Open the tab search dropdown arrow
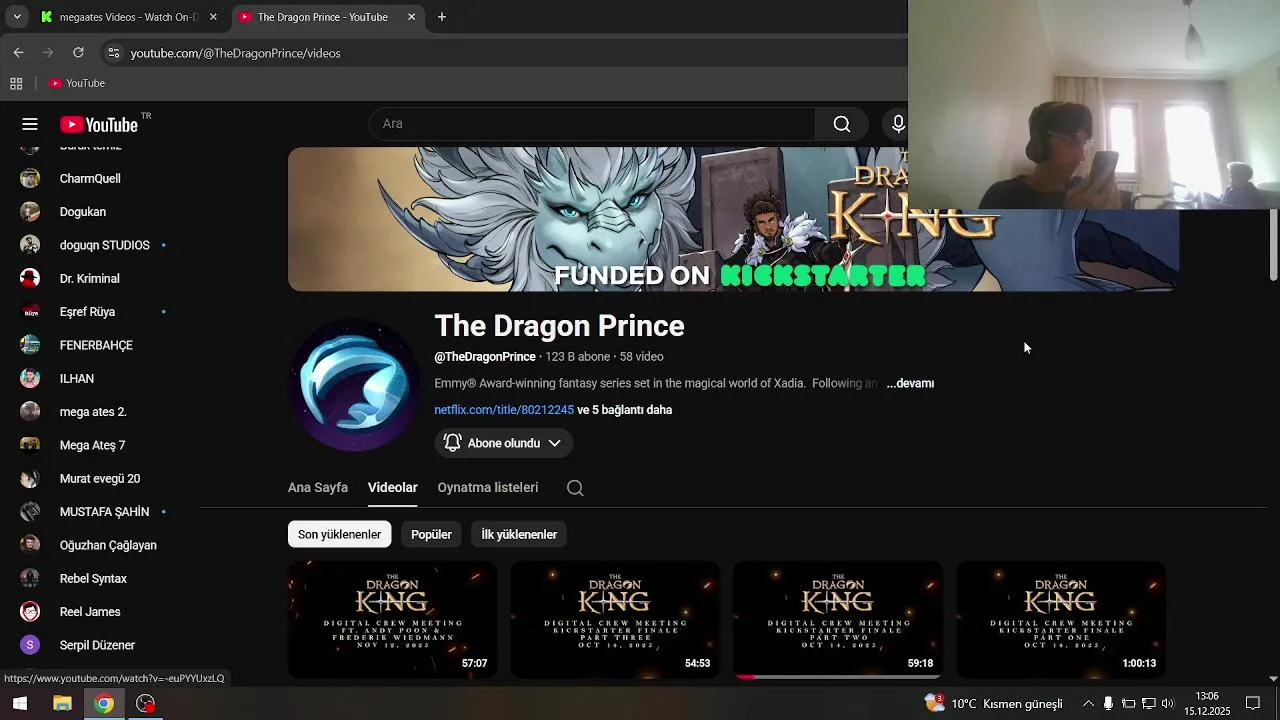1280x720 pixels. coord(17,17)
